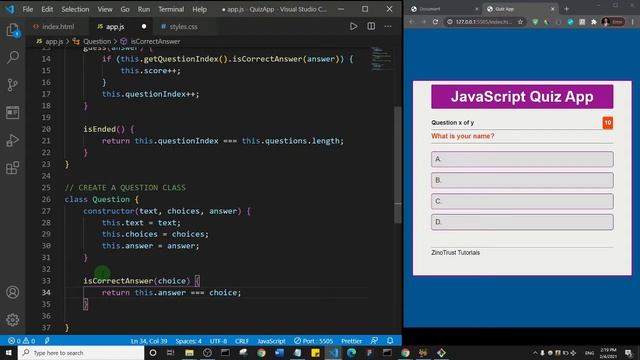Open Cortana circle on the taskbar

click(153, 353)
